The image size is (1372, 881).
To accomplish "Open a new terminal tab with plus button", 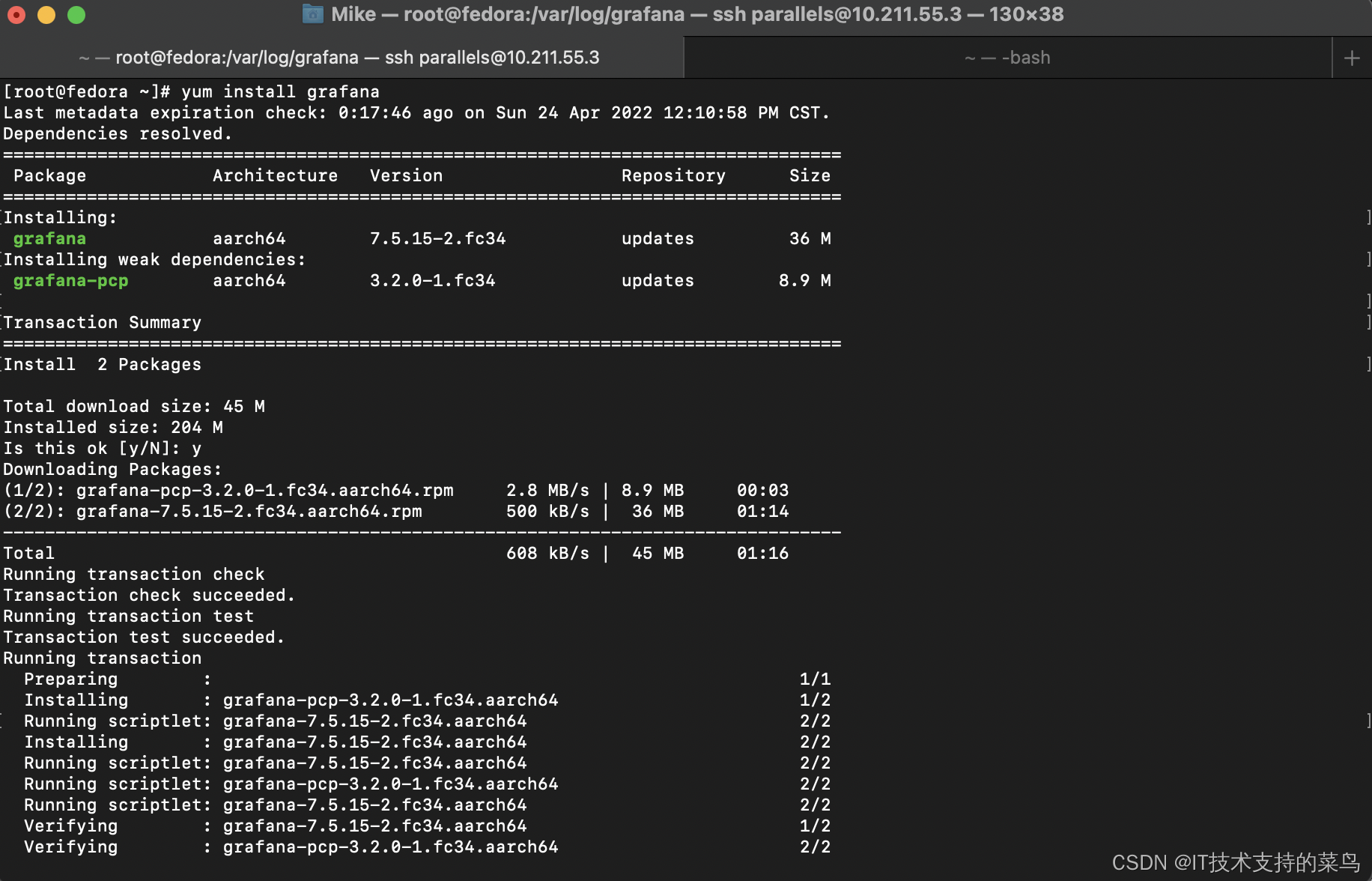I will 1352,58.
